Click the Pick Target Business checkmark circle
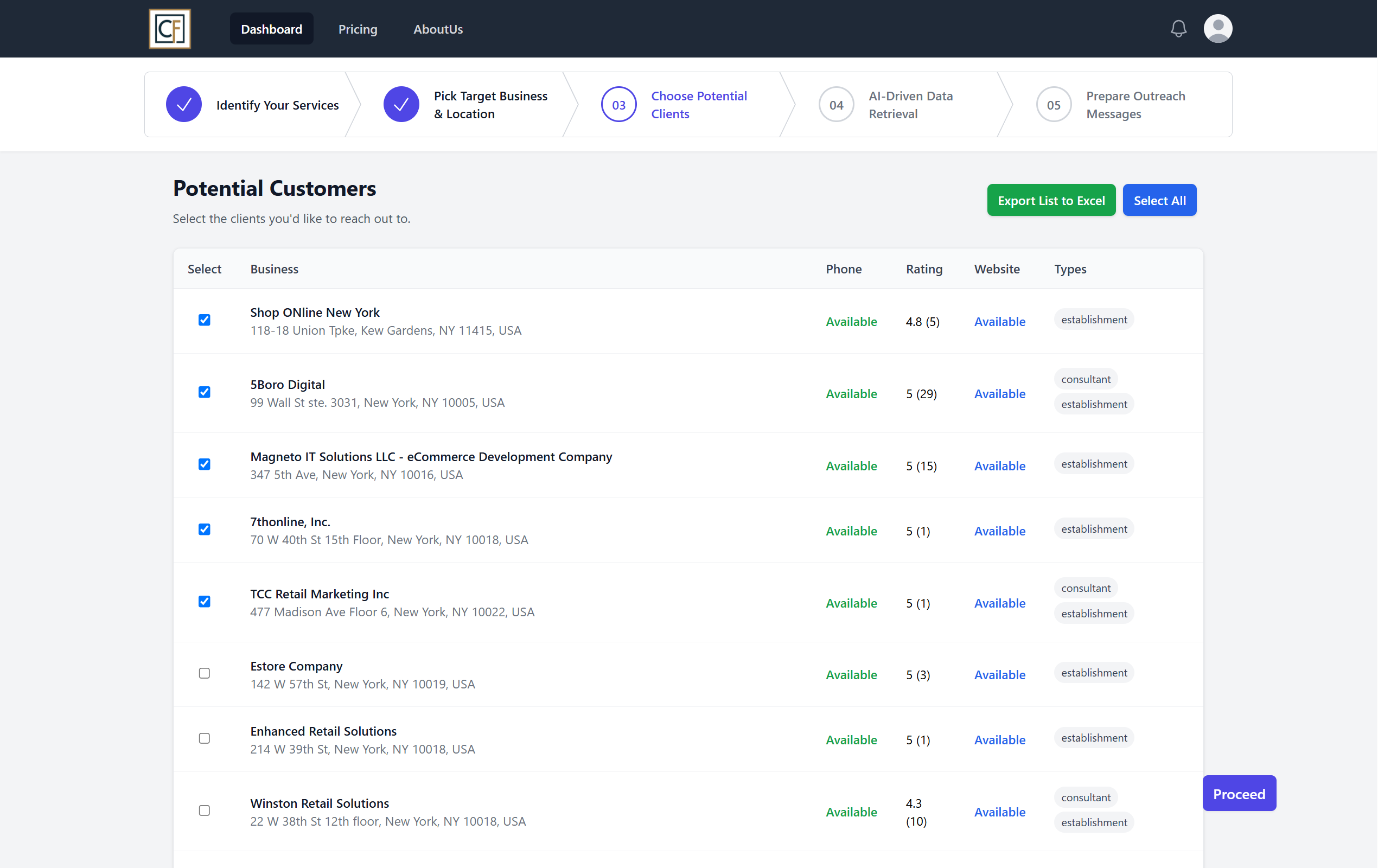 tap(401, 105)
